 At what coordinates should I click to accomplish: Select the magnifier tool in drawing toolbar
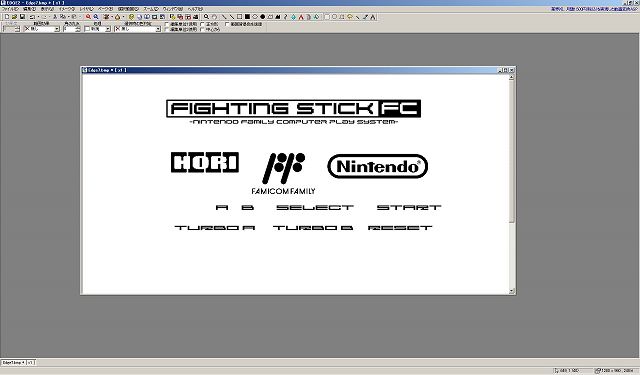click(206, 17)
